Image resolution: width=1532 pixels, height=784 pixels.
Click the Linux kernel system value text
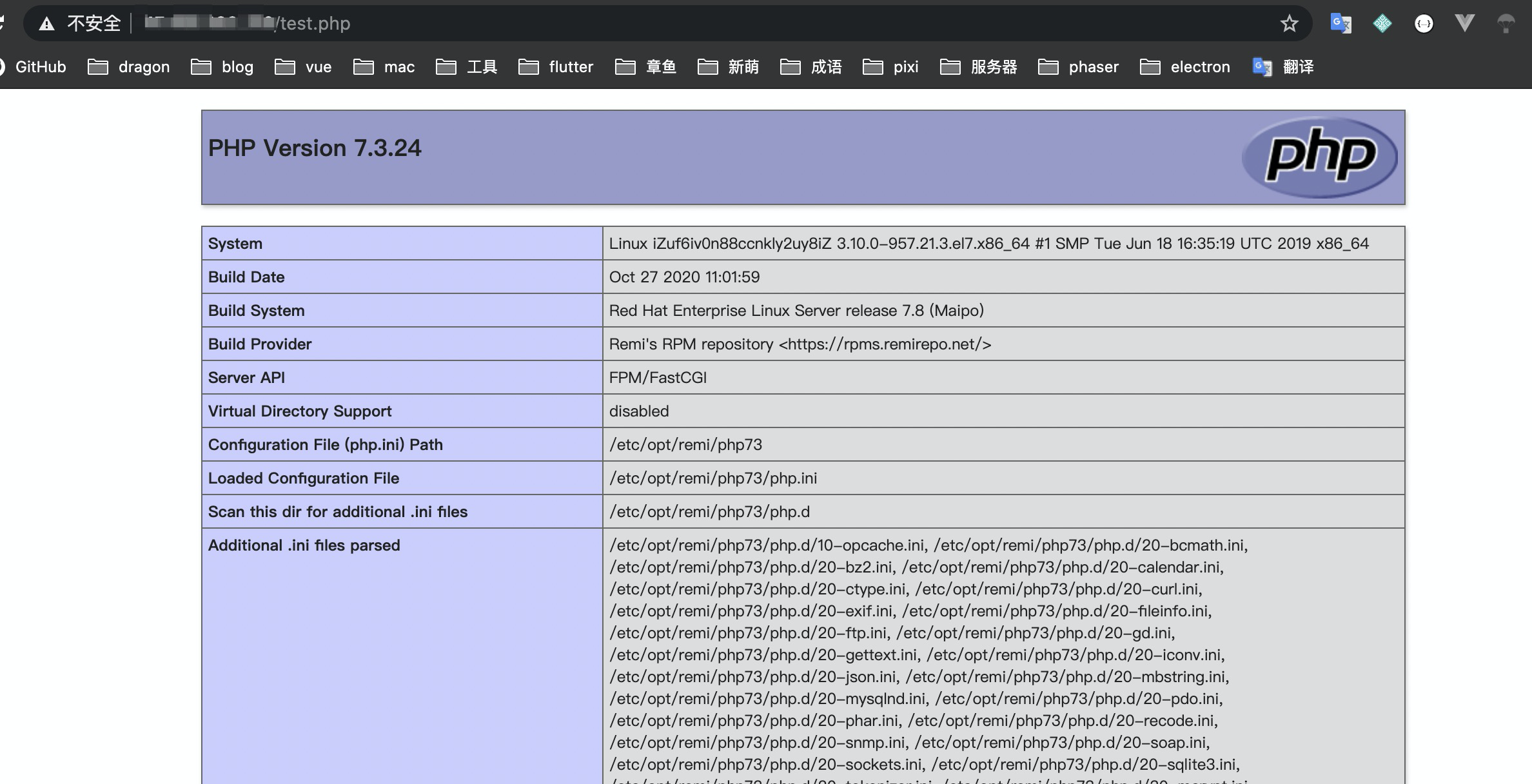pyautogui.click(x=989, y=244)
